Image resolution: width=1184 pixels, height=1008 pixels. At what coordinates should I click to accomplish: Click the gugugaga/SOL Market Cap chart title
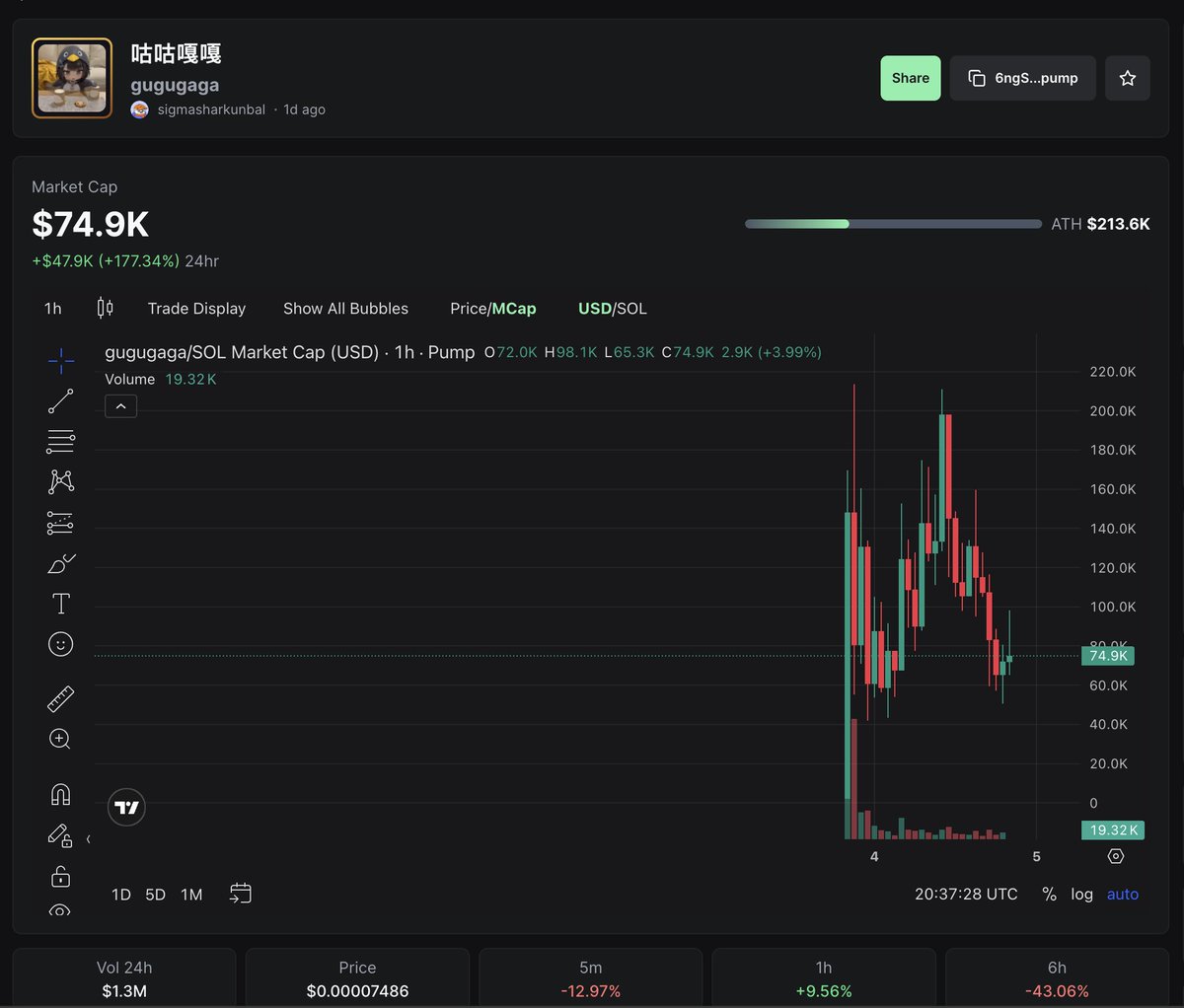(290, 352)
